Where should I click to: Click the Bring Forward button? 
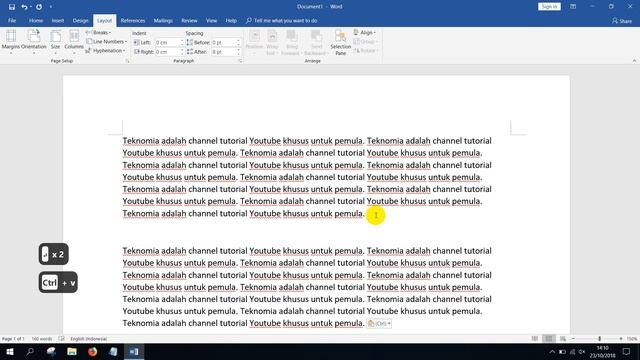pyautogui.click(x=291, y=42)
